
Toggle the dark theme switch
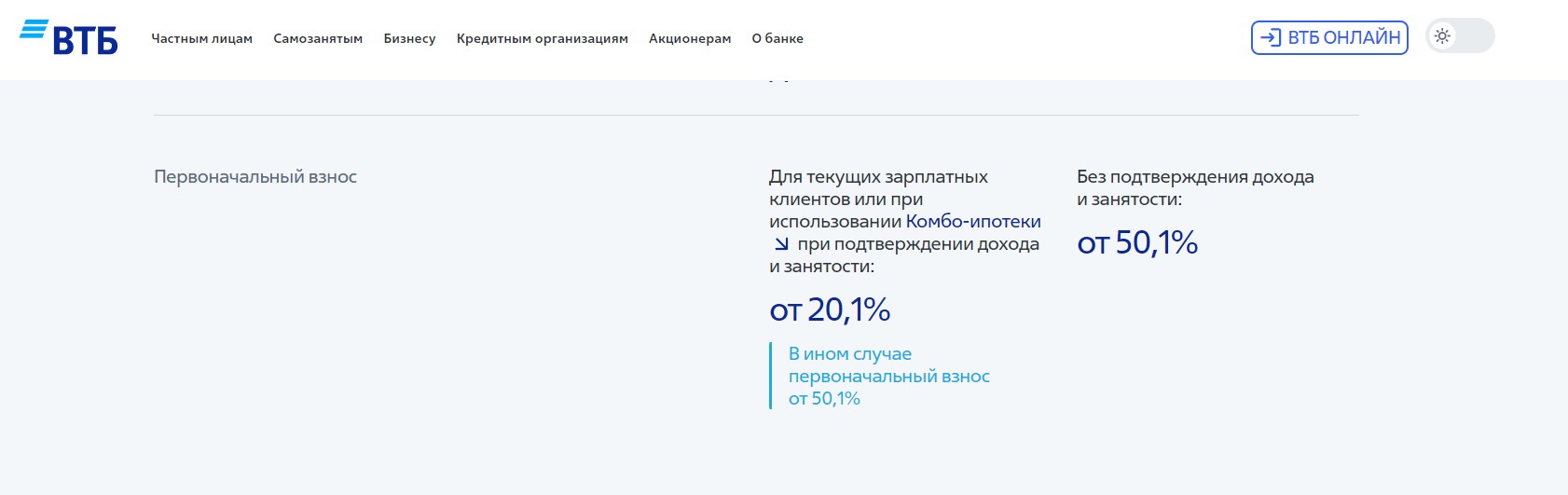point(1460,36)
